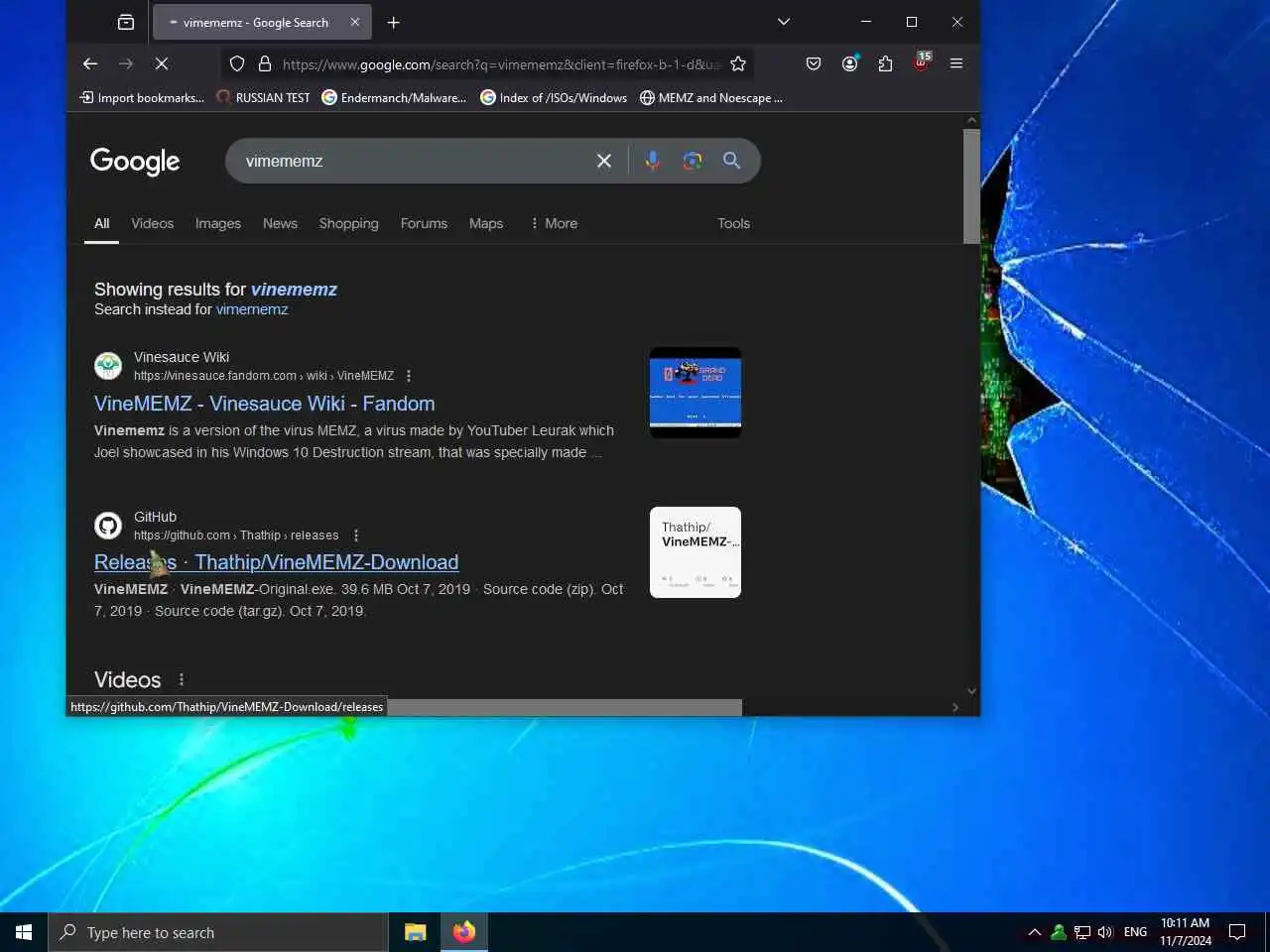1270x952 pixels.
Task: Click scrollbar down arrow
Action: pyautogui.click(x=971, y=691)
